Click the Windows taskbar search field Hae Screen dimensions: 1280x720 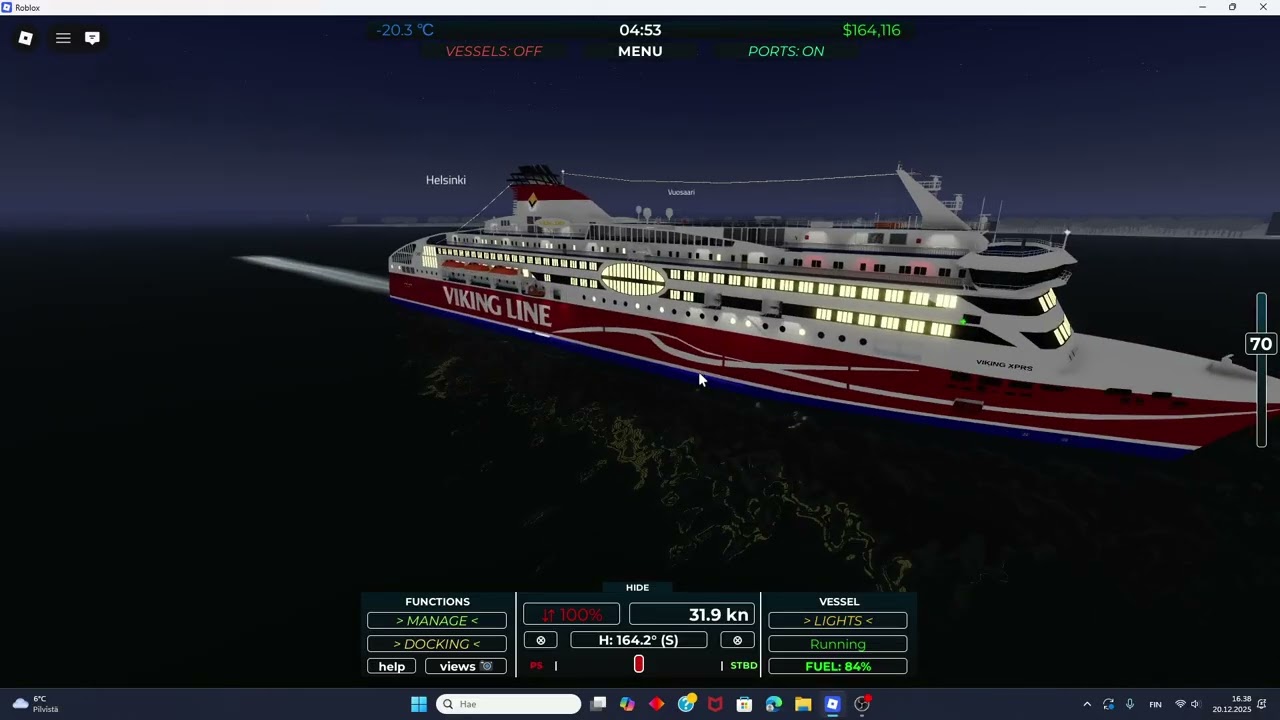(509, 704)
